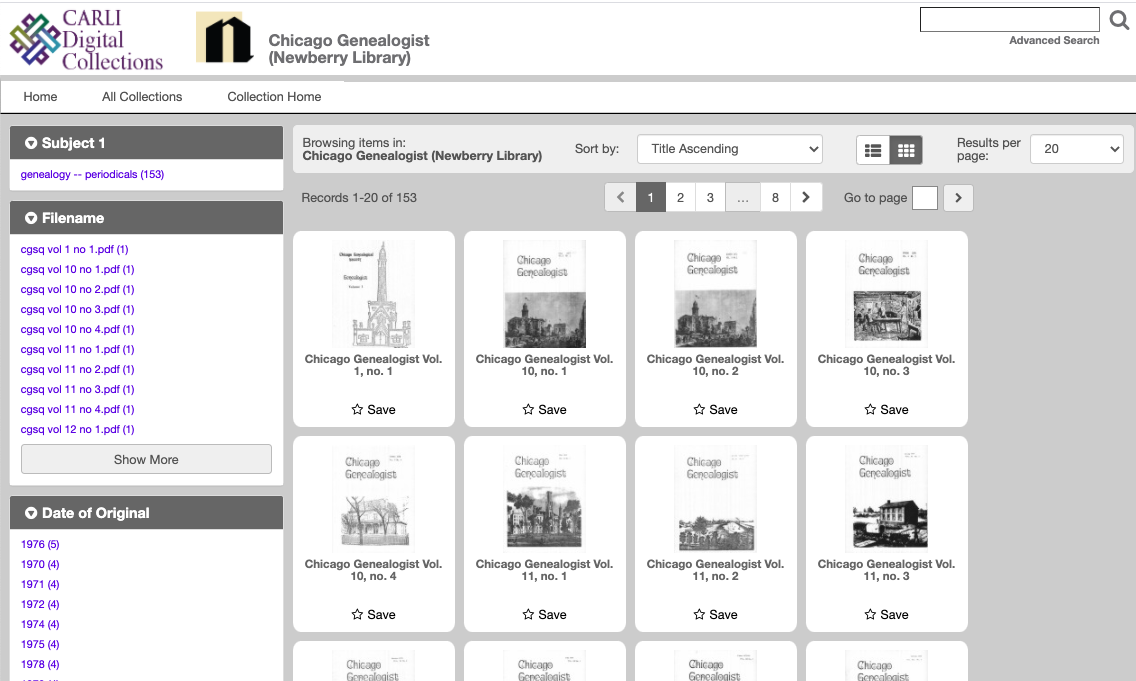Click the search magnifier icon
The width and height of the screenshot is (1136, 681).
pyautogui.click(x=1119, y=20)
